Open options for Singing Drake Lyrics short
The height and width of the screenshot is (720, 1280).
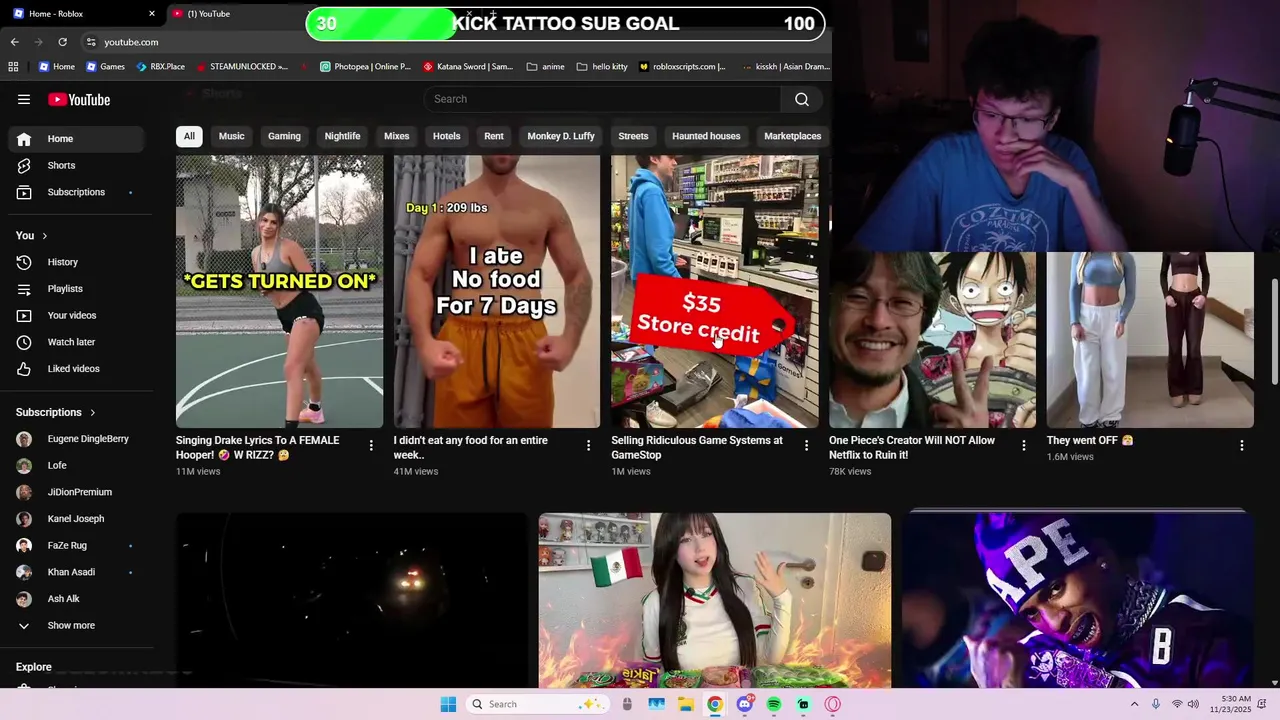(371, 445)
